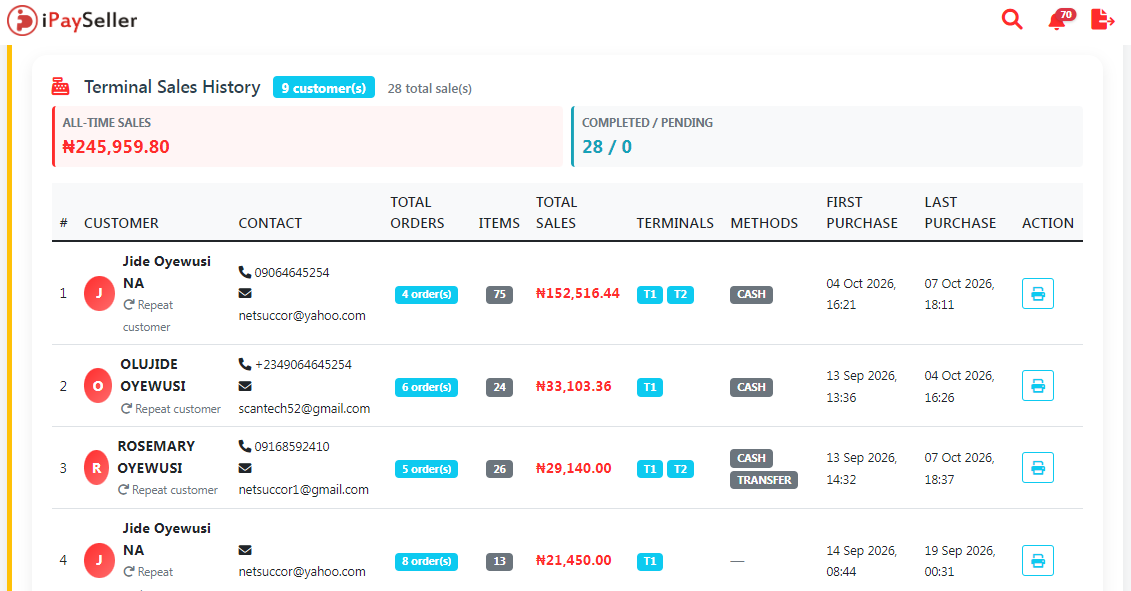Open the search magnifier icon
Image resolution: width=1131 pixels, height=591 pixels.
pyautogui.click(x=1012, y=19)
